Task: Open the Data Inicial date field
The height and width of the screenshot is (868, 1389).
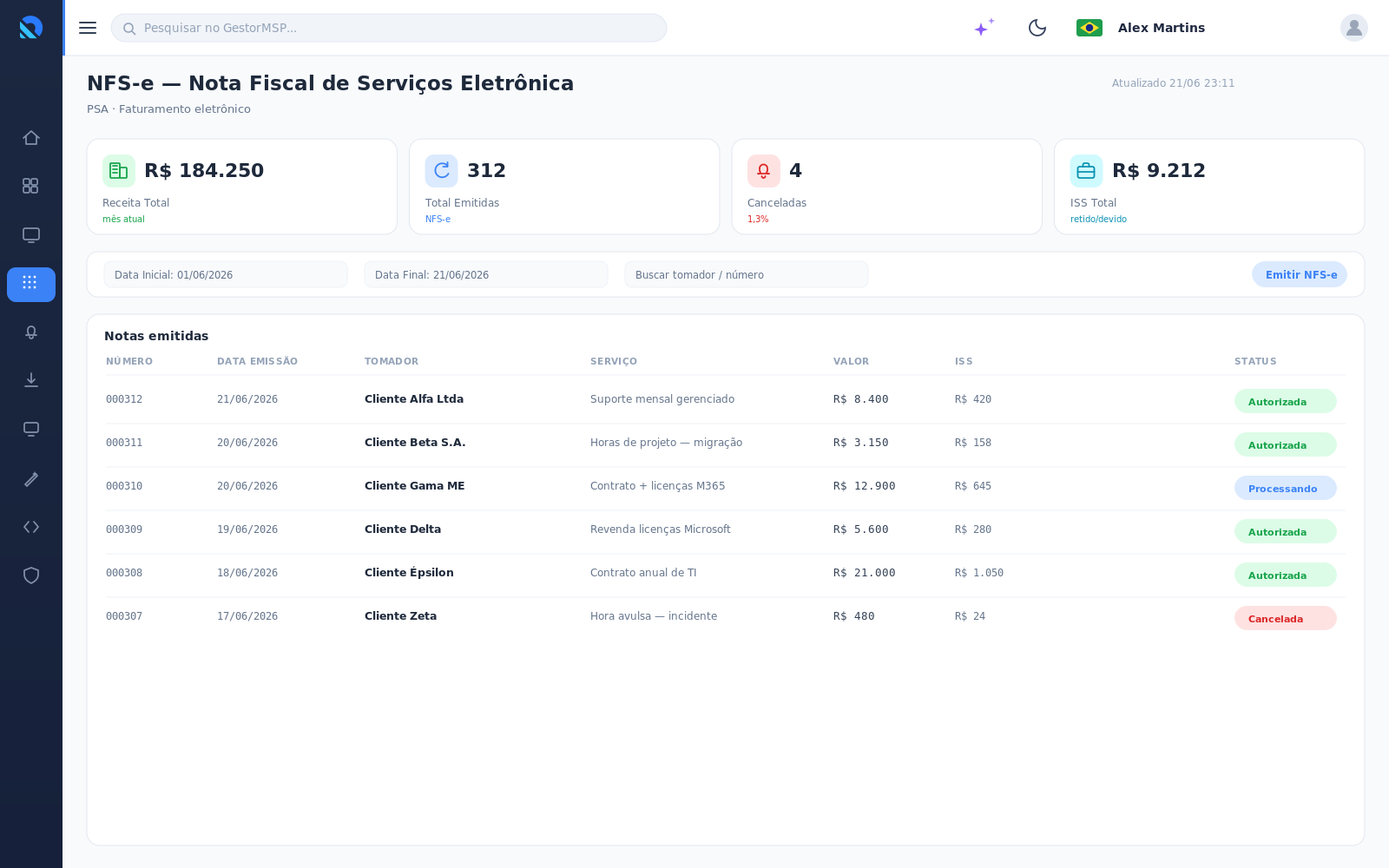Action: pyautogui.click(x=226, y=274)
